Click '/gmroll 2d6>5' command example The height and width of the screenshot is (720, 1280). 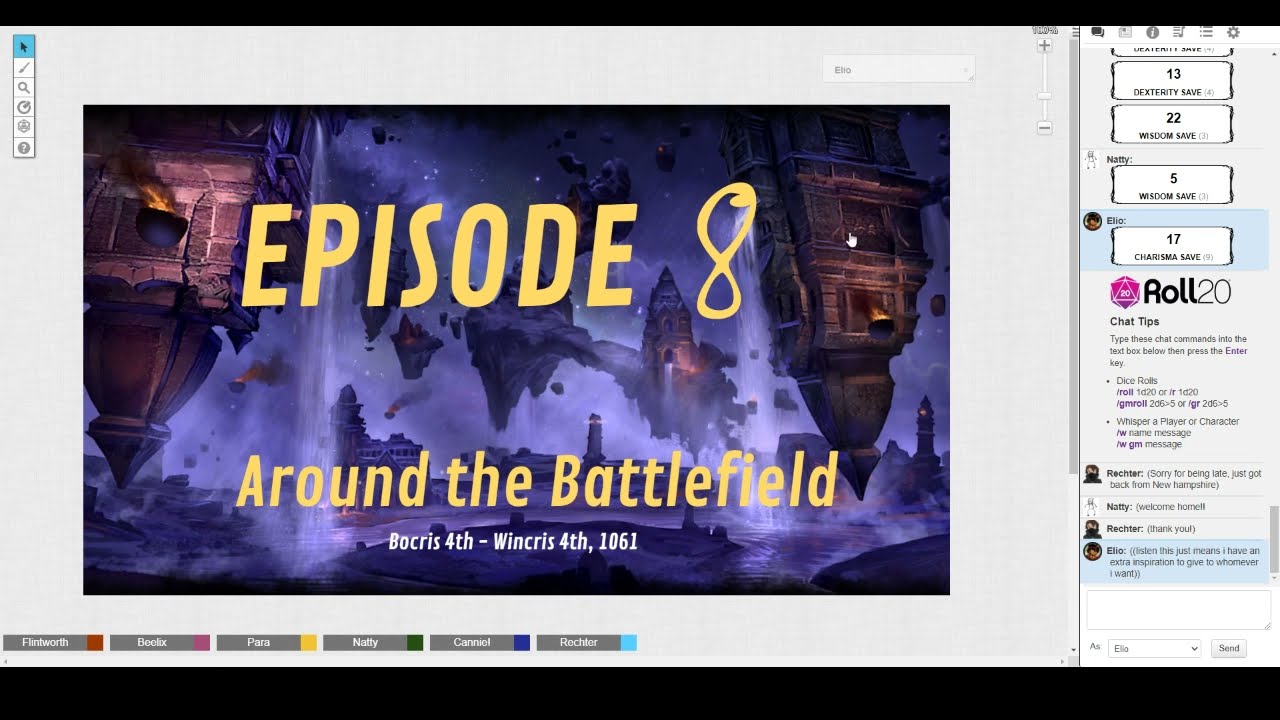[1149, 404]
